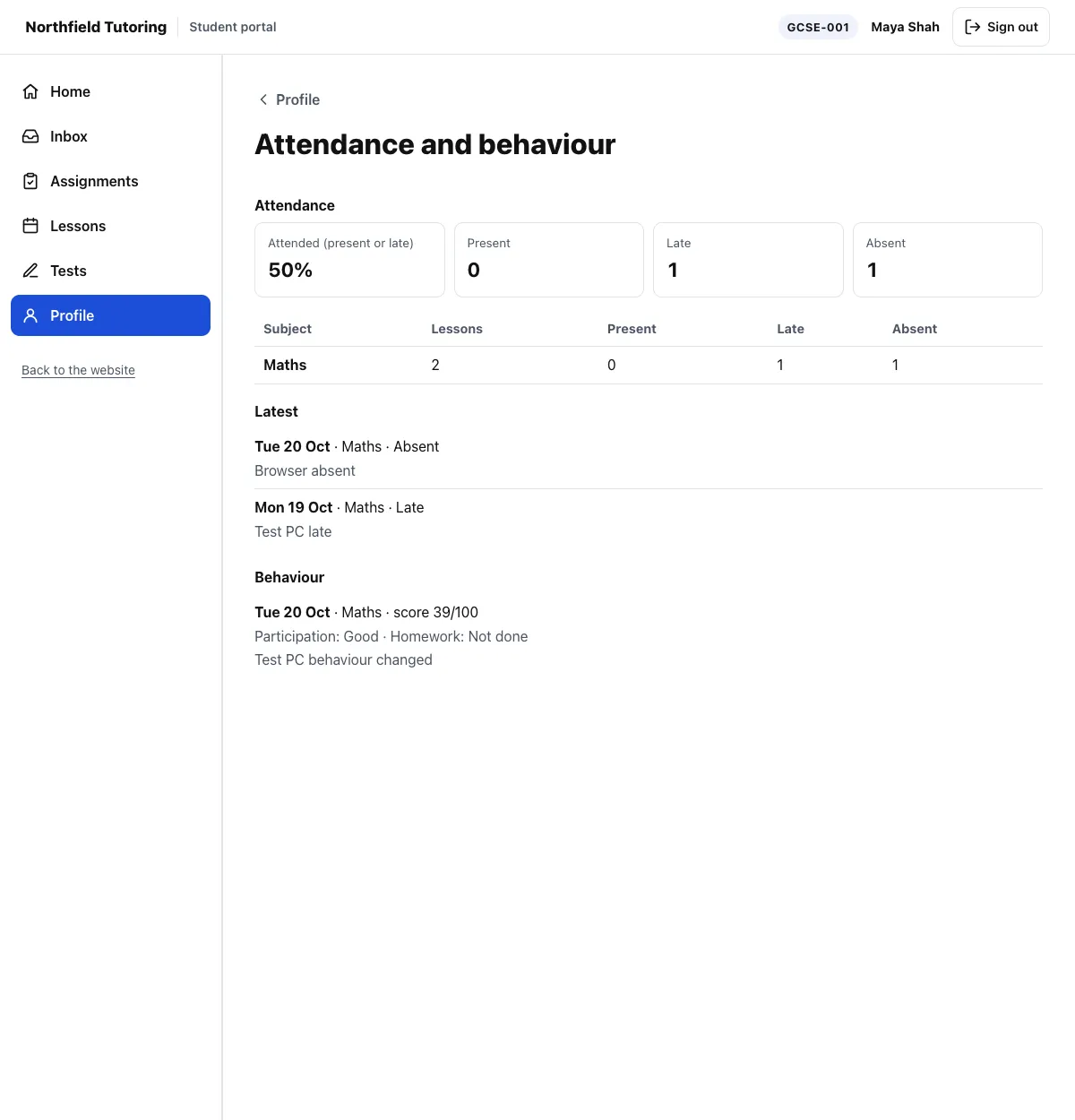
Task: Click the Present column header in the table
Action: click(632, 329)
